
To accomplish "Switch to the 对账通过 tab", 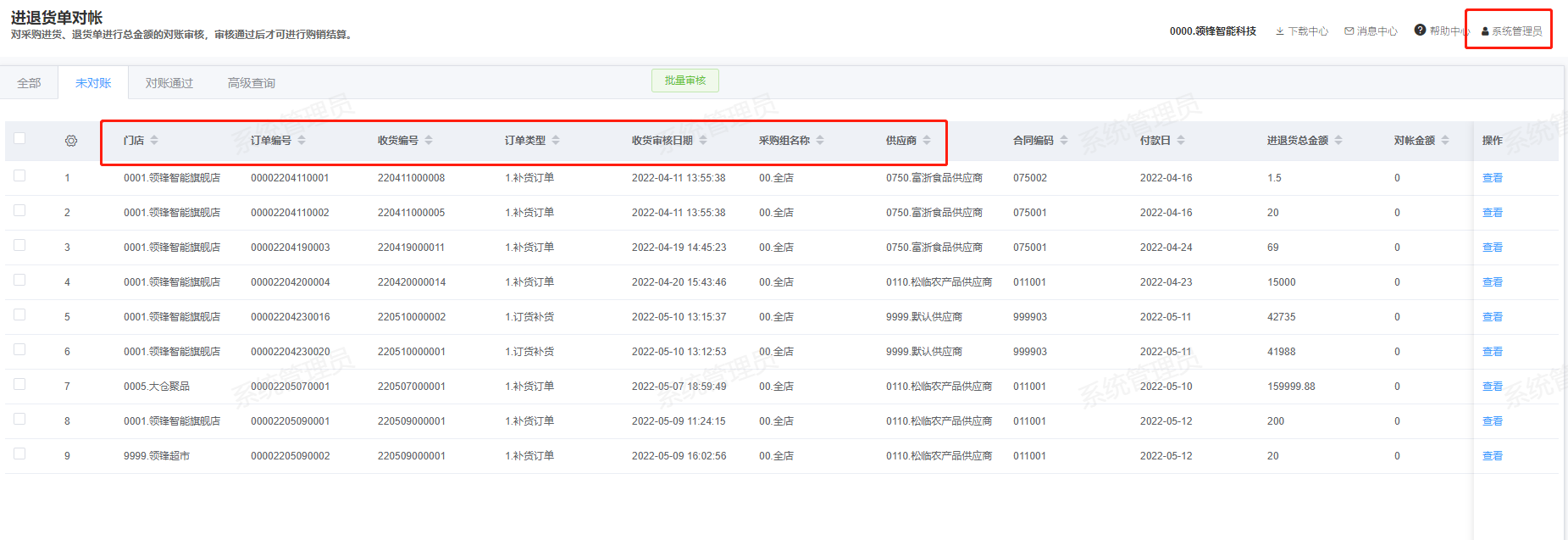I will [x=169, y=83].
